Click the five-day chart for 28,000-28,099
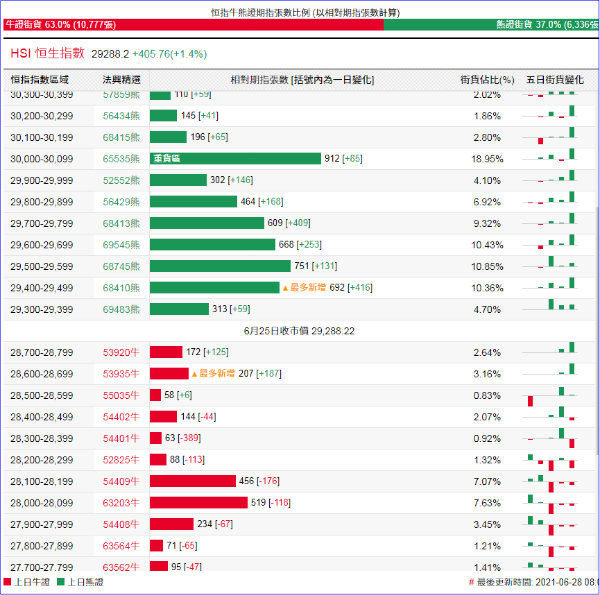 [x=550, y=504]
